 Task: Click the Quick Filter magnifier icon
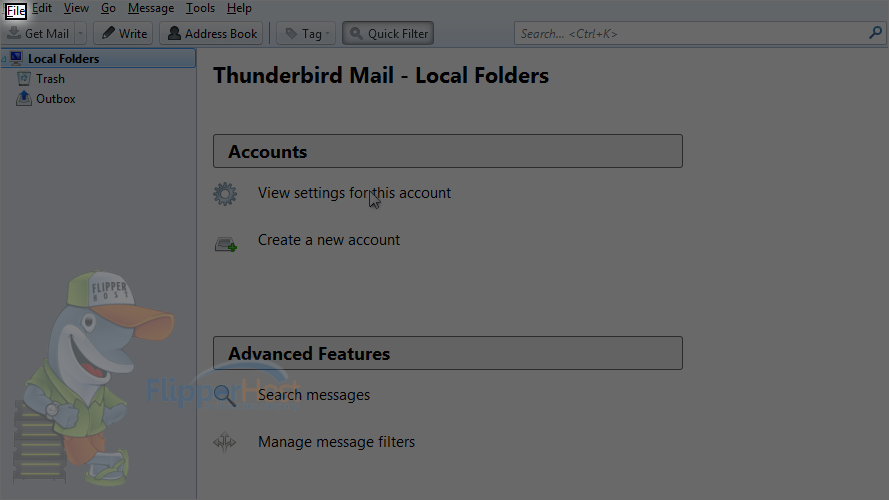[x=356, y=33]
